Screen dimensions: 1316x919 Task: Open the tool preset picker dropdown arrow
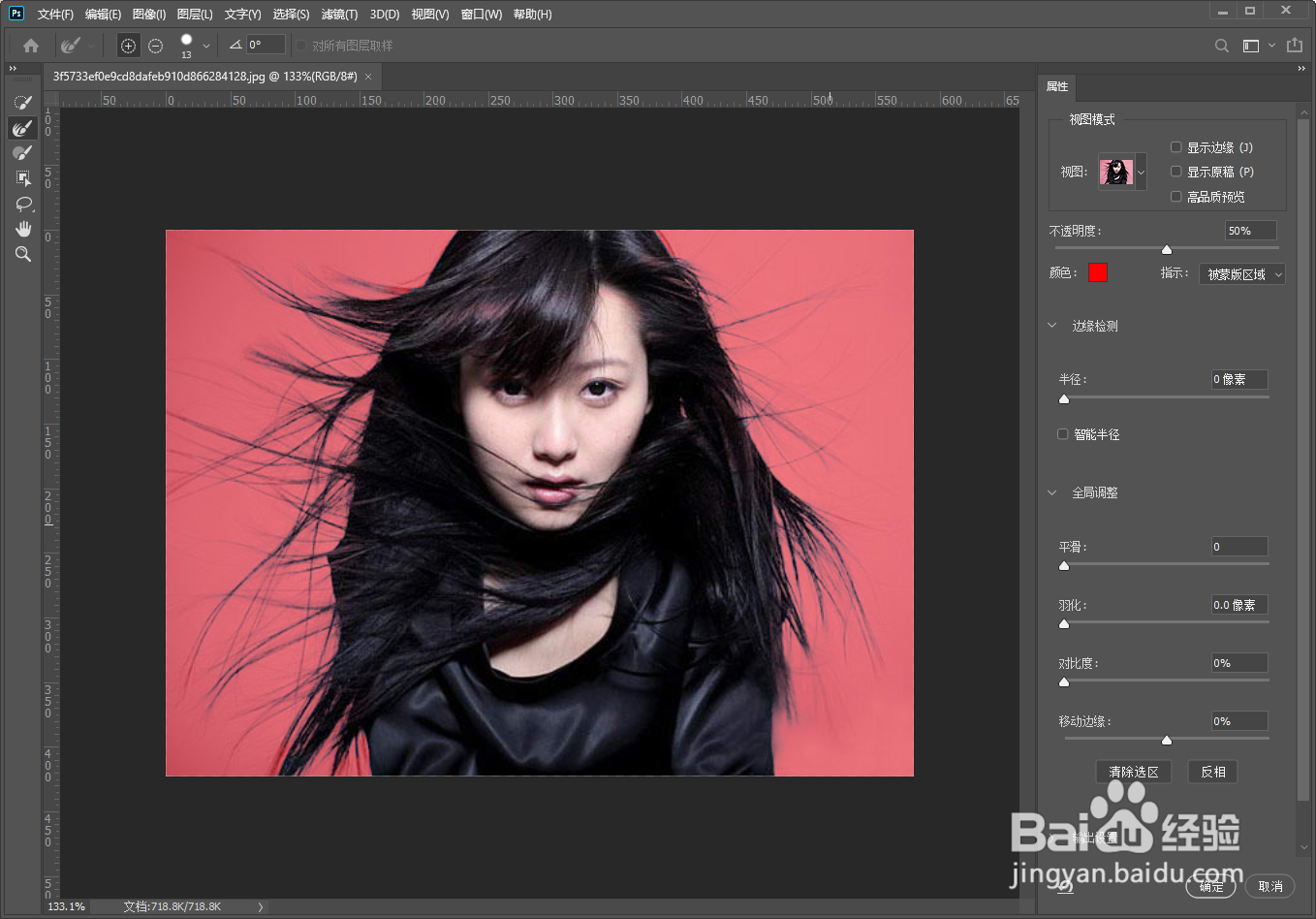point(92,46)
